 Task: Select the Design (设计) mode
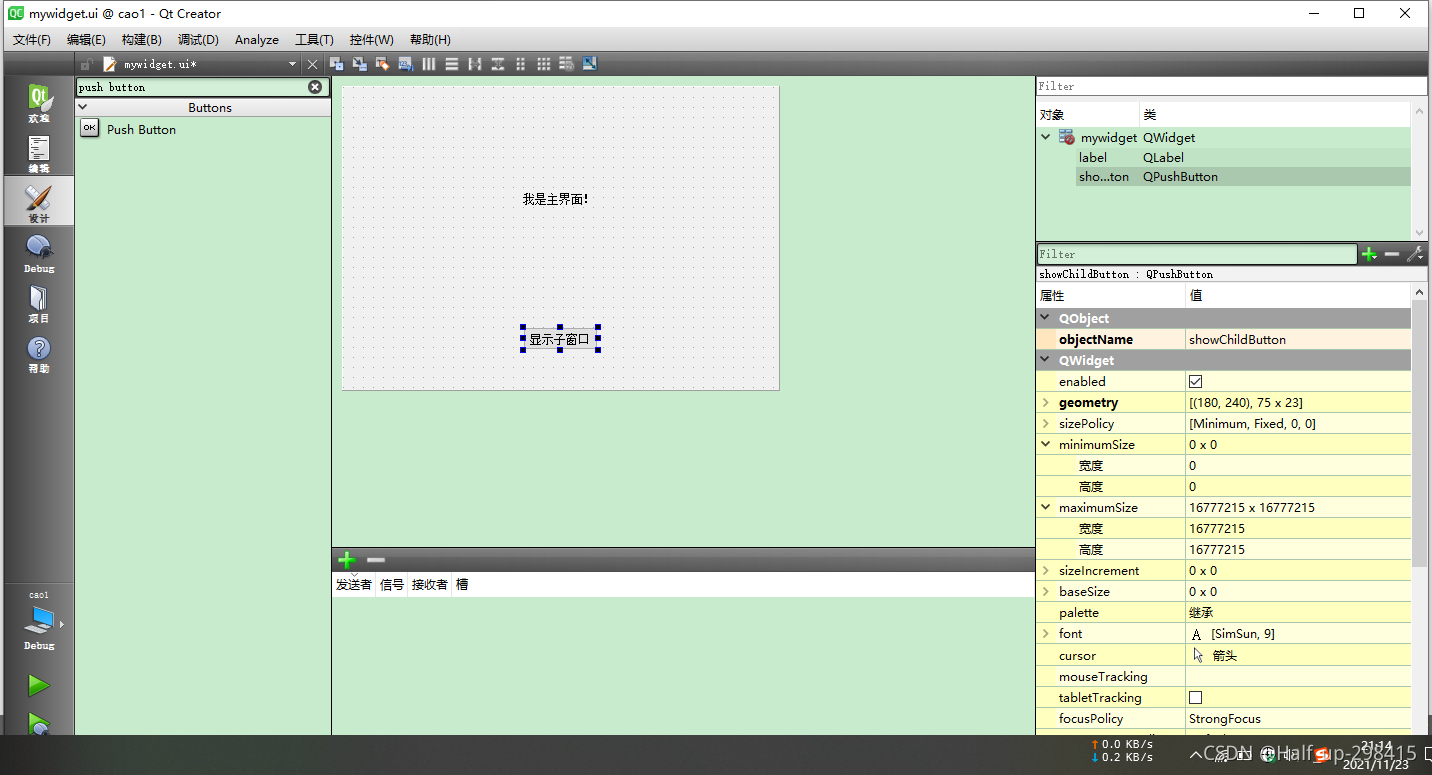(38, 203)
